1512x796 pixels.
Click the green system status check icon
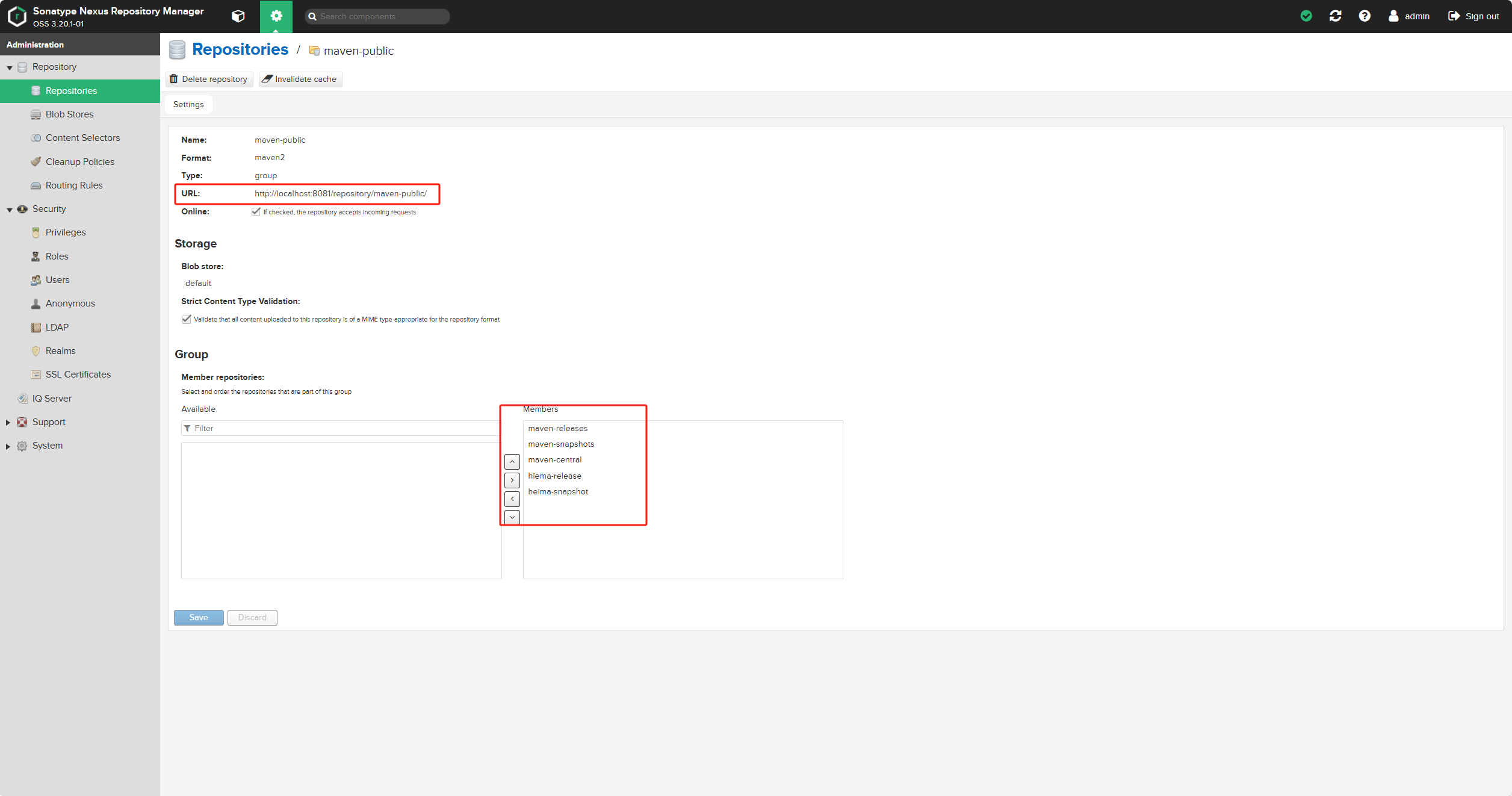[1306, 16]
